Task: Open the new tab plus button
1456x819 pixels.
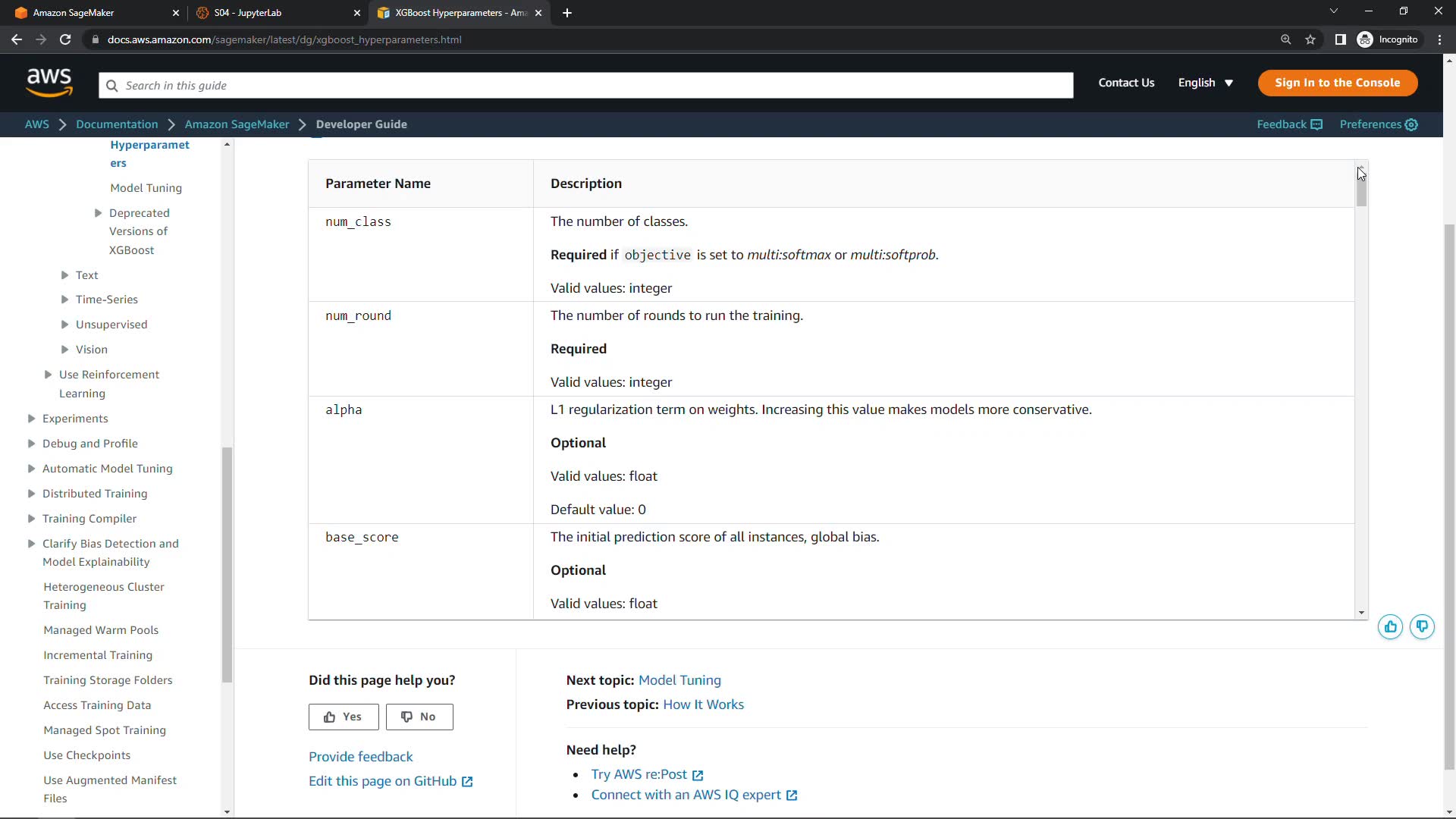Action: [x=567, y=13]
